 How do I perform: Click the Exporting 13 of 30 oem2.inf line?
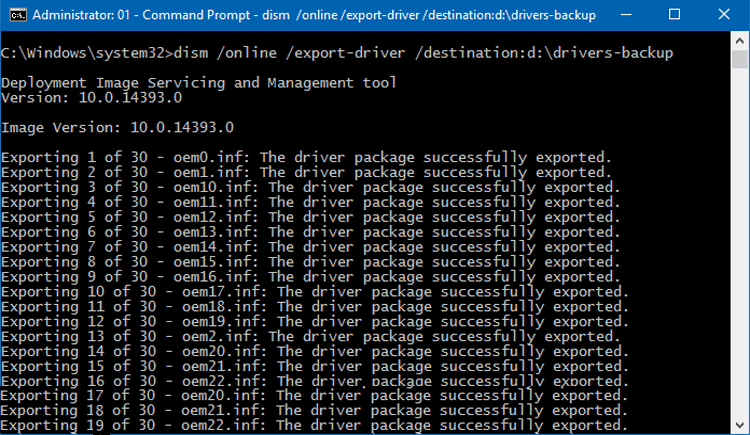tap(310, 337)
